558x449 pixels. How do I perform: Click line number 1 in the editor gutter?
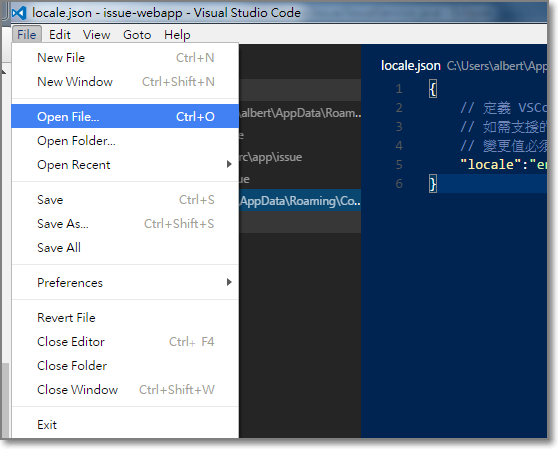[399, 89]
